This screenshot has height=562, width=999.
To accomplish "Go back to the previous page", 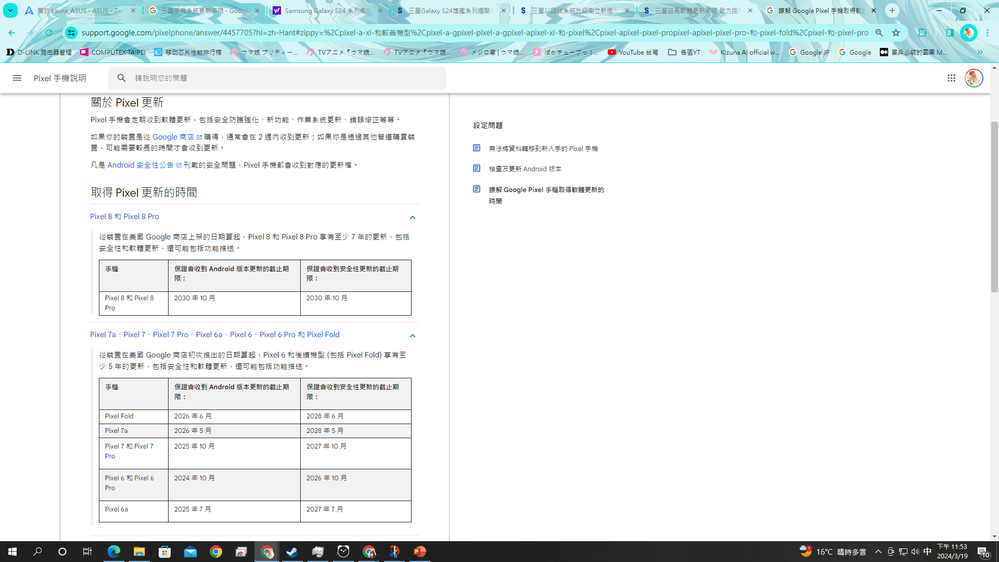I will tap(11, 32).
